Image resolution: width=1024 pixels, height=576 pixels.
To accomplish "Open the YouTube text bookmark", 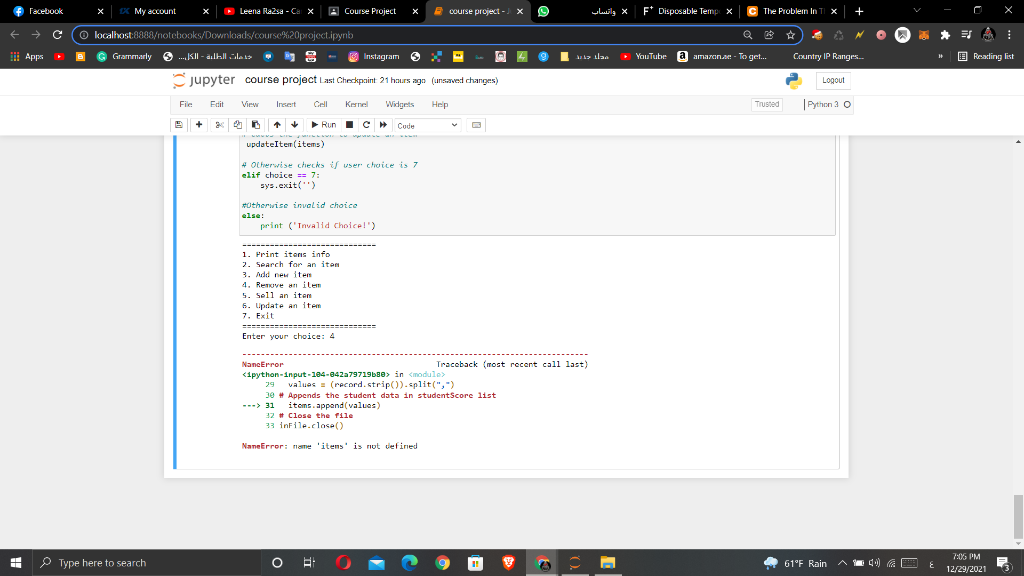I will pos(643,56).
